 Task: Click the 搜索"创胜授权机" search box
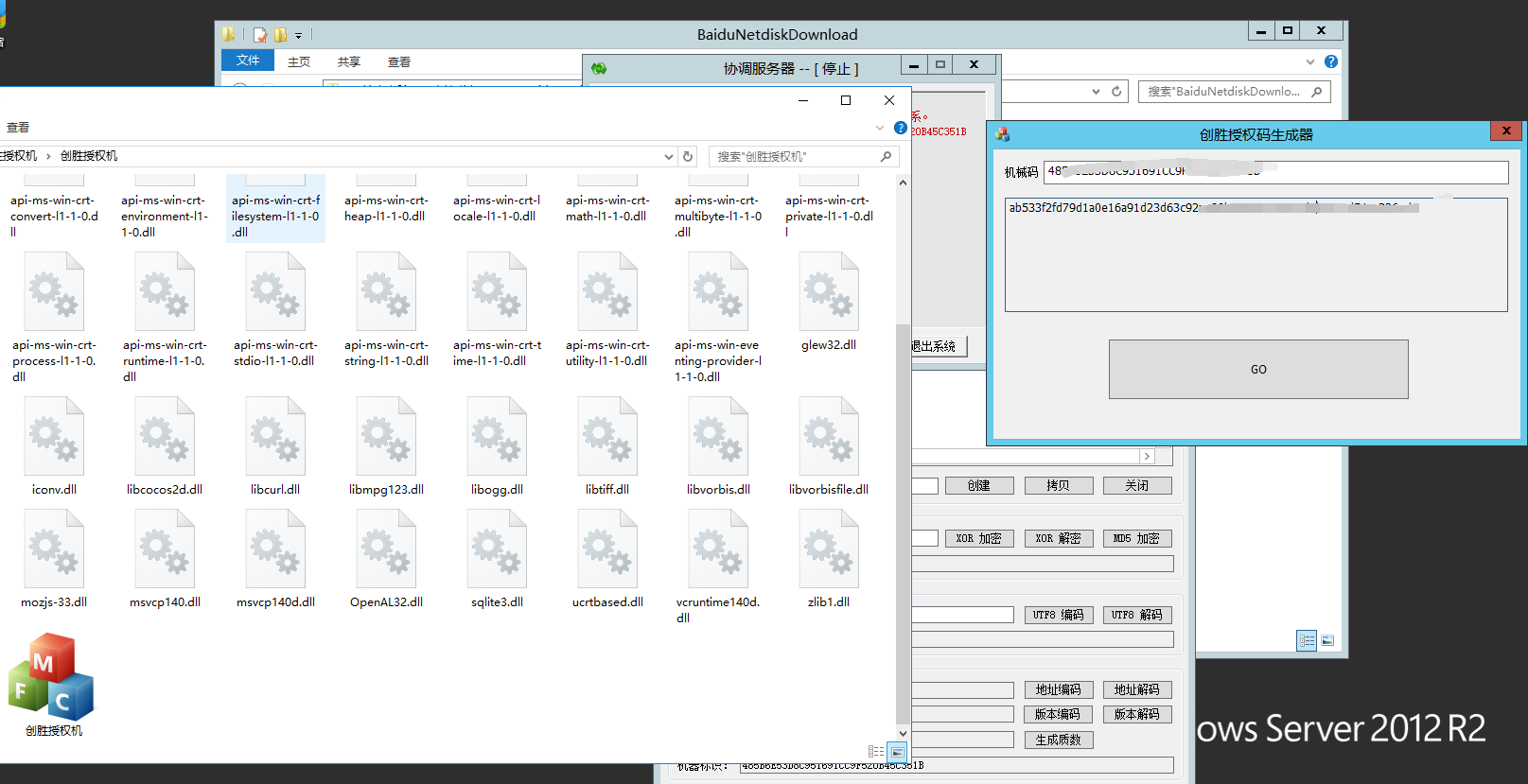[x=795, y=157]
